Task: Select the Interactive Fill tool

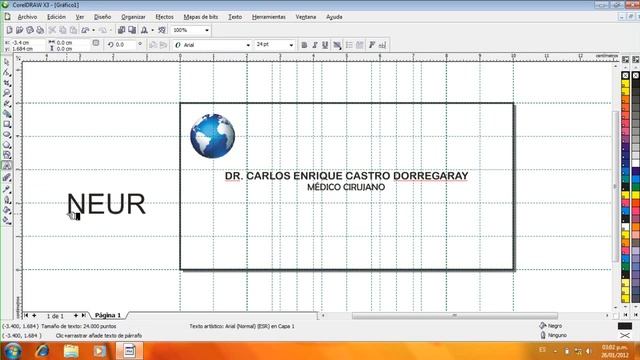Action: point(7,220)
